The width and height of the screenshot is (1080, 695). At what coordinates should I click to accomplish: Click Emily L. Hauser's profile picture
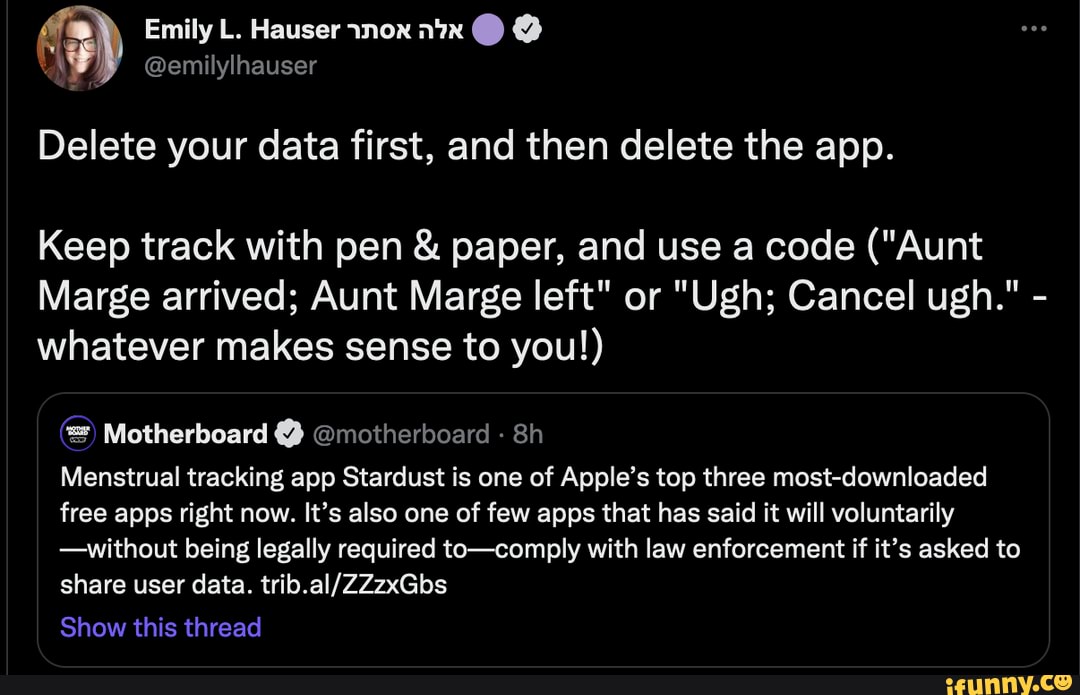point(79,46)
